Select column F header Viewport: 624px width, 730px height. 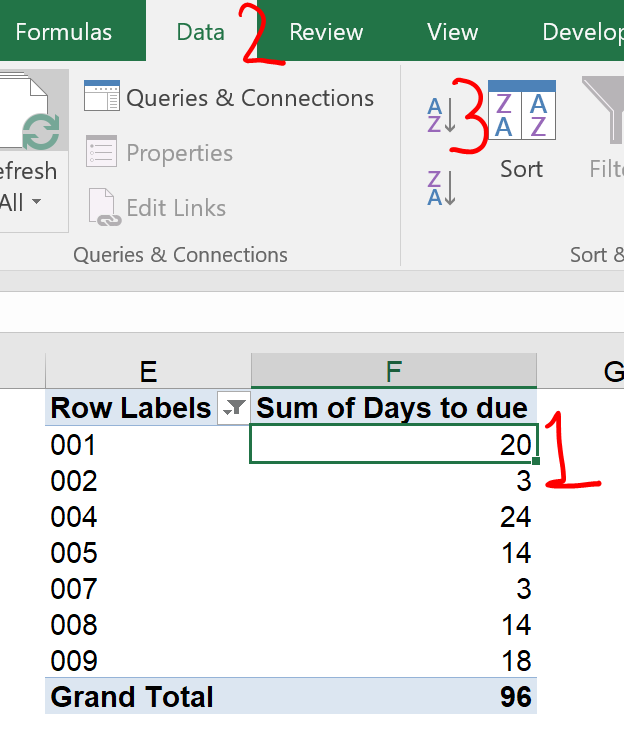(x=393, y=372)
